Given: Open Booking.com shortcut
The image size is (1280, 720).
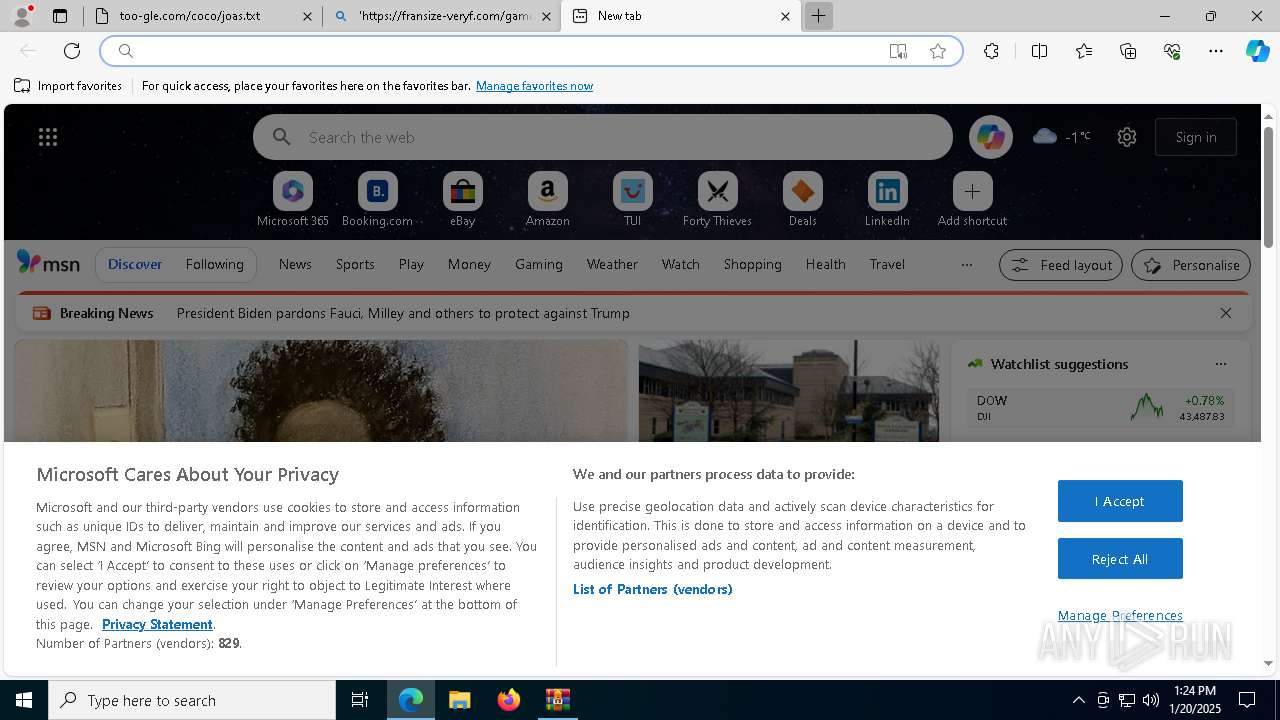Looking at the screenshot, I should point(377,200).
